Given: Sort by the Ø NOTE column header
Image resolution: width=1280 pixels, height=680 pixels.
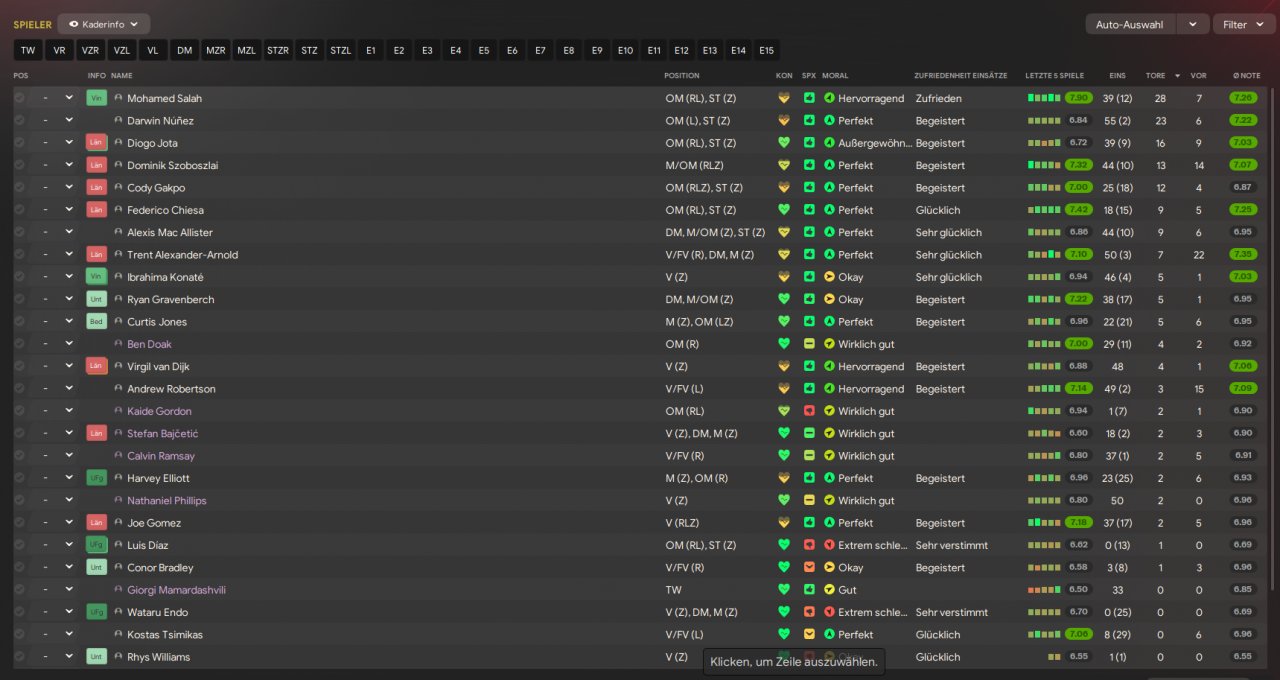Looking at the screenshot, I should [x=1246, y=76].
